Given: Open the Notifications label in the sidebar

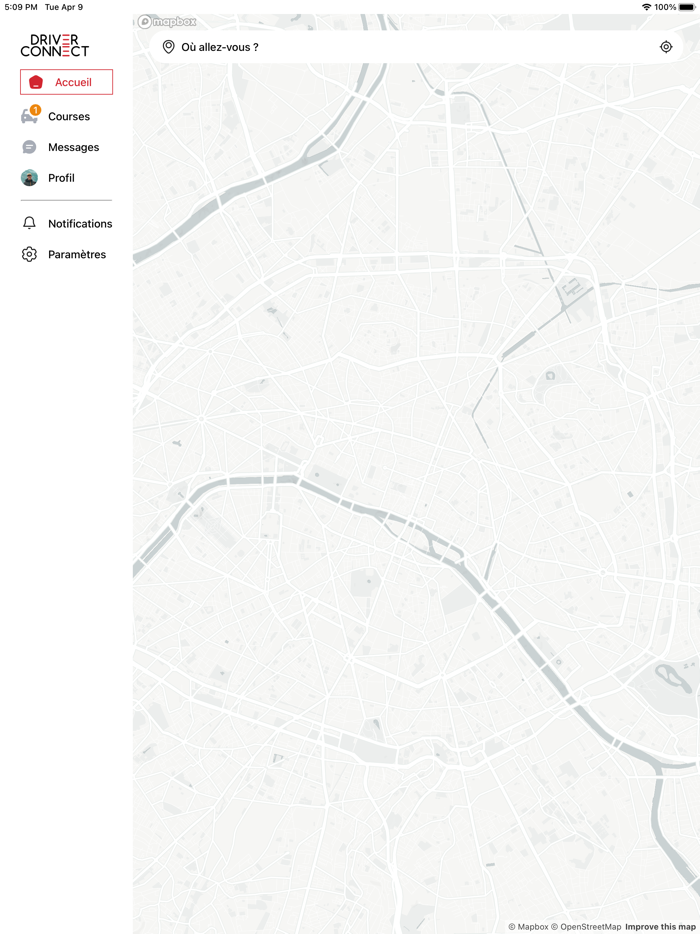Looking at the screenshot, I should point(80,224).
